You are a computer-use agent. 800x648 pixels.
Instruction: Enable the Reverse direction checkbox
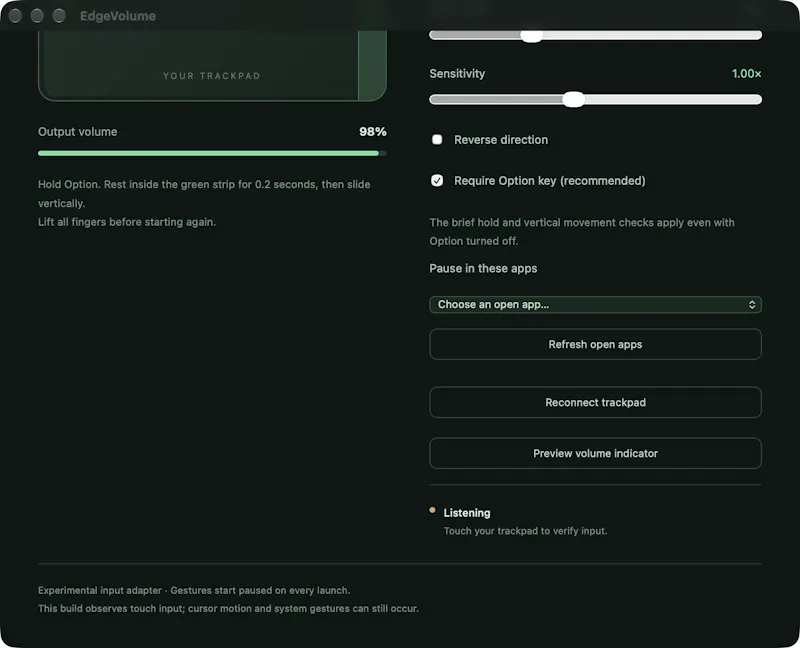pyautogui.click(x=437, y=140)
